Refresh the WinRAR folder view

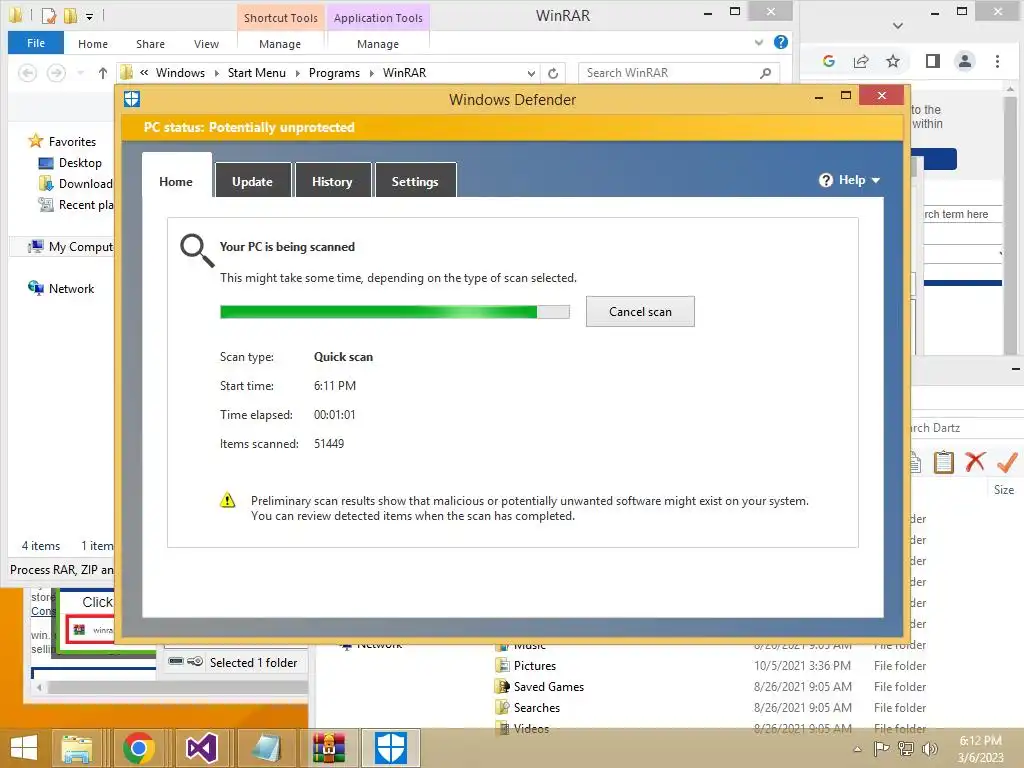553,73
